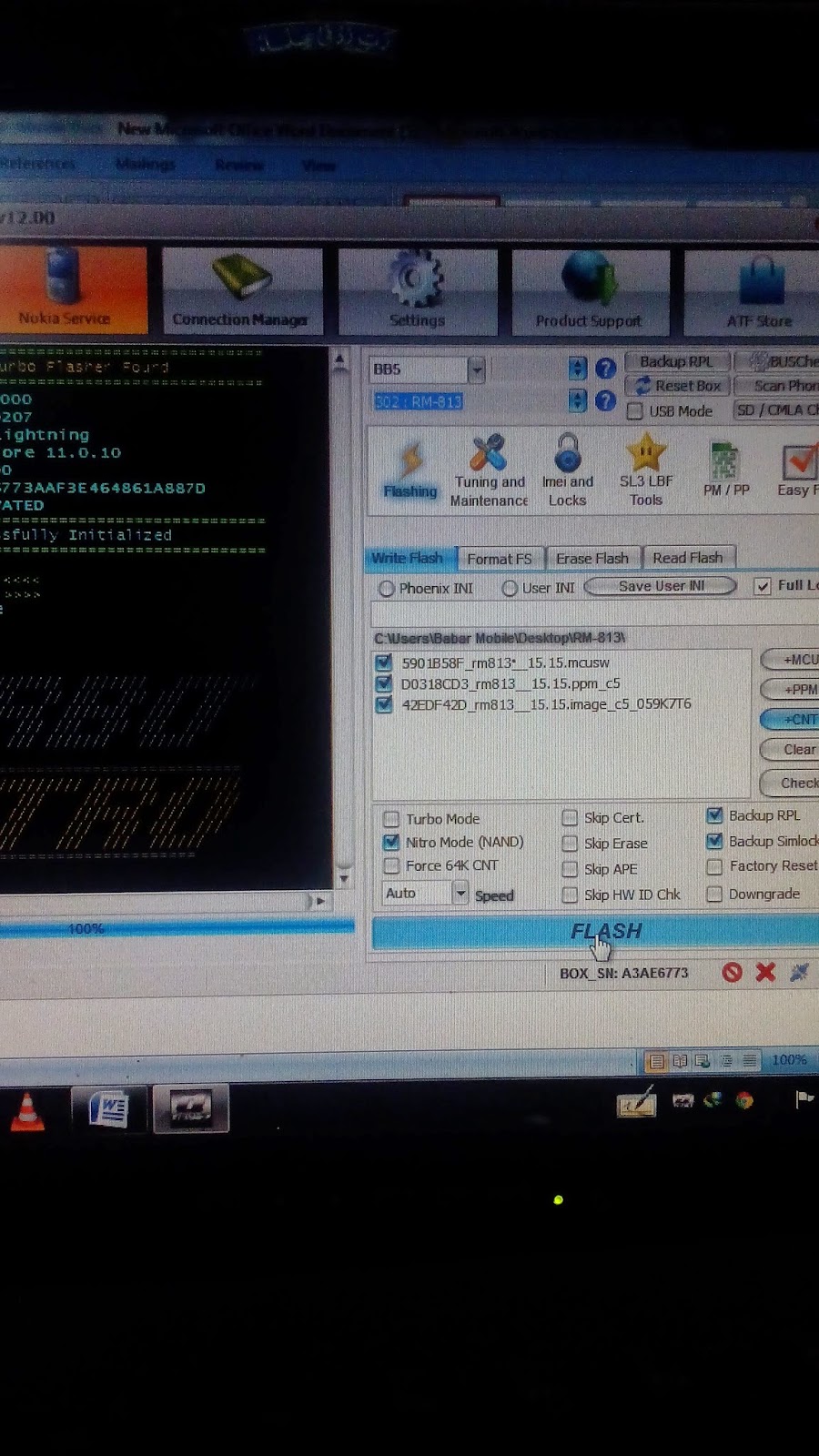819x1456 pixels.
Task: Open Review tab in Word window
Action: point(239,165)
